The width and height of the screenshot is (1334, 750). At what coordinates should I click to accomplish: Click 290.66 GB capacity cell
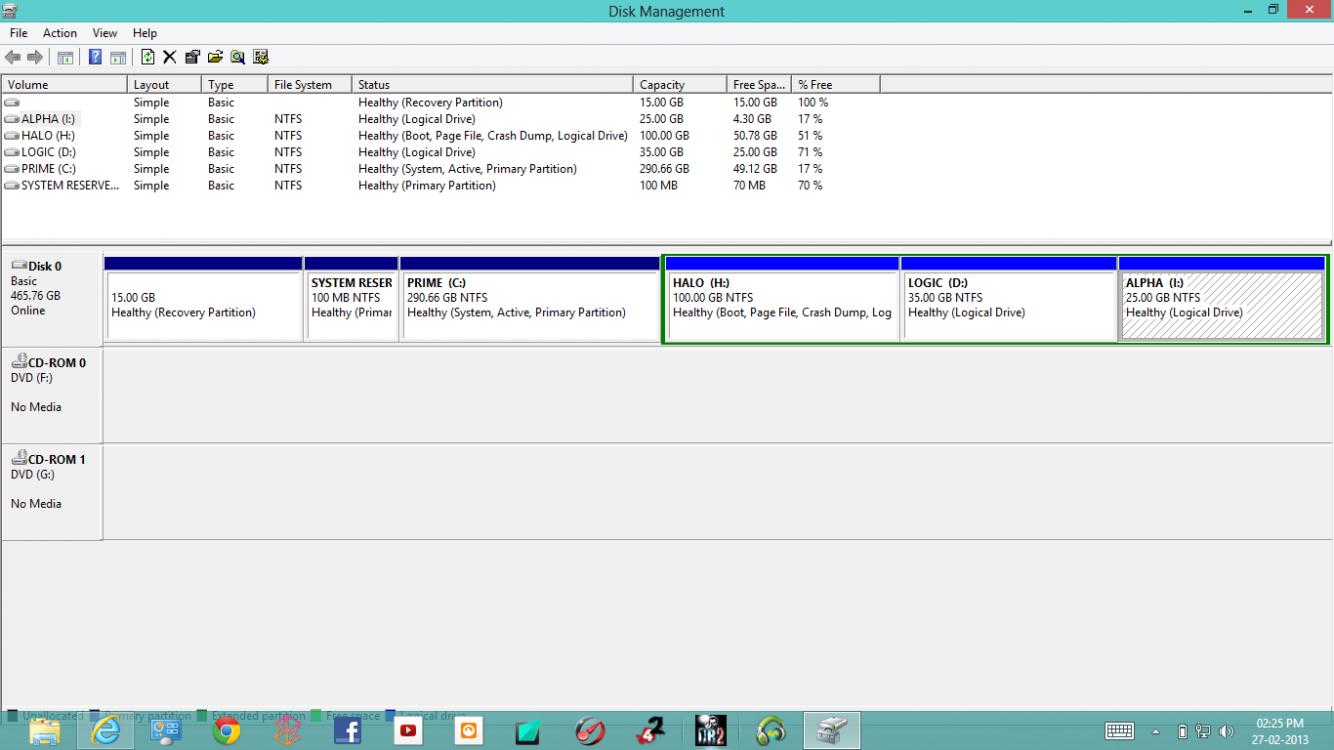666,169
